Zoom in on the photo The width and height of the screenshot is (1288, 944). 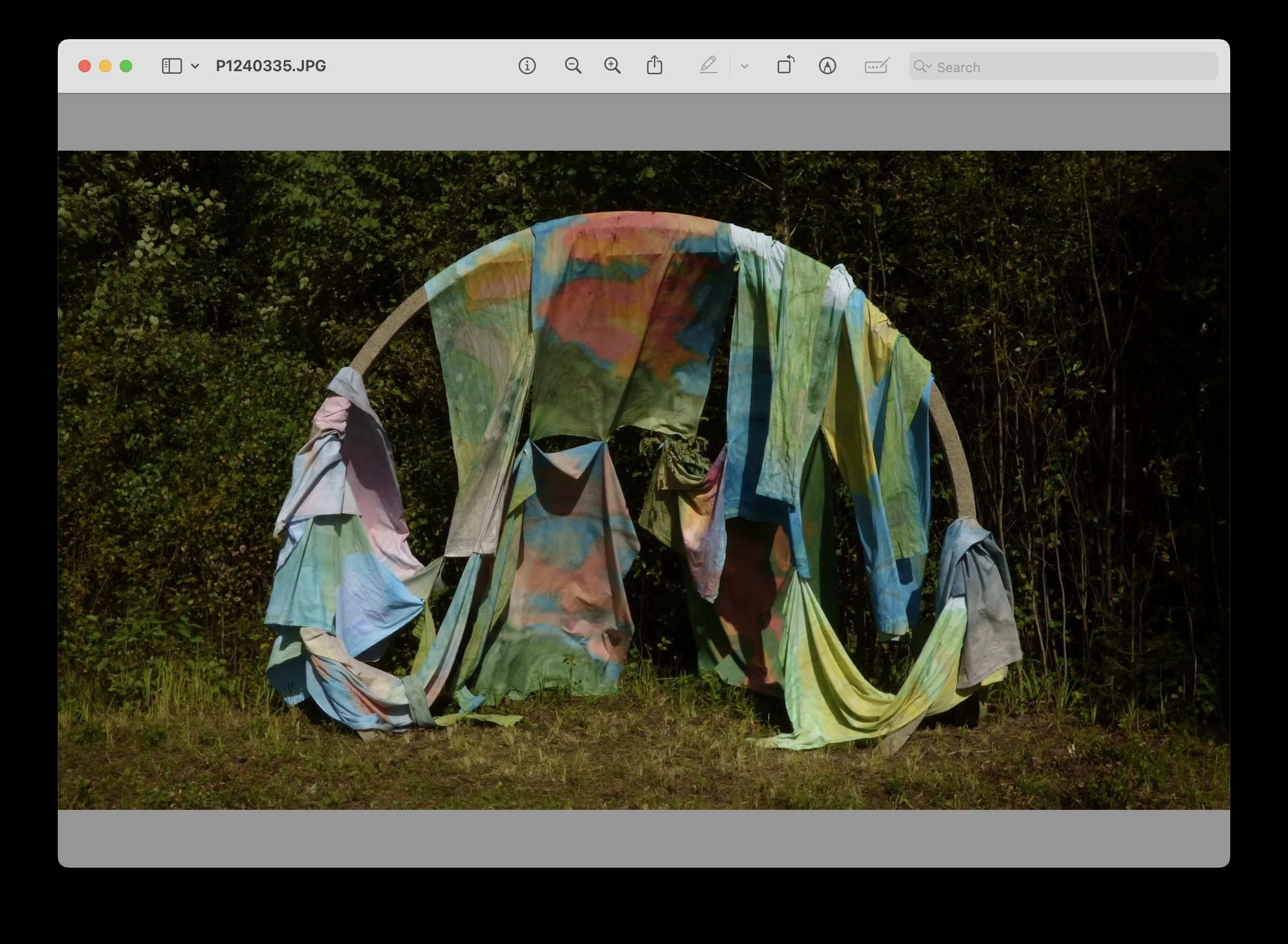(613, 66)
